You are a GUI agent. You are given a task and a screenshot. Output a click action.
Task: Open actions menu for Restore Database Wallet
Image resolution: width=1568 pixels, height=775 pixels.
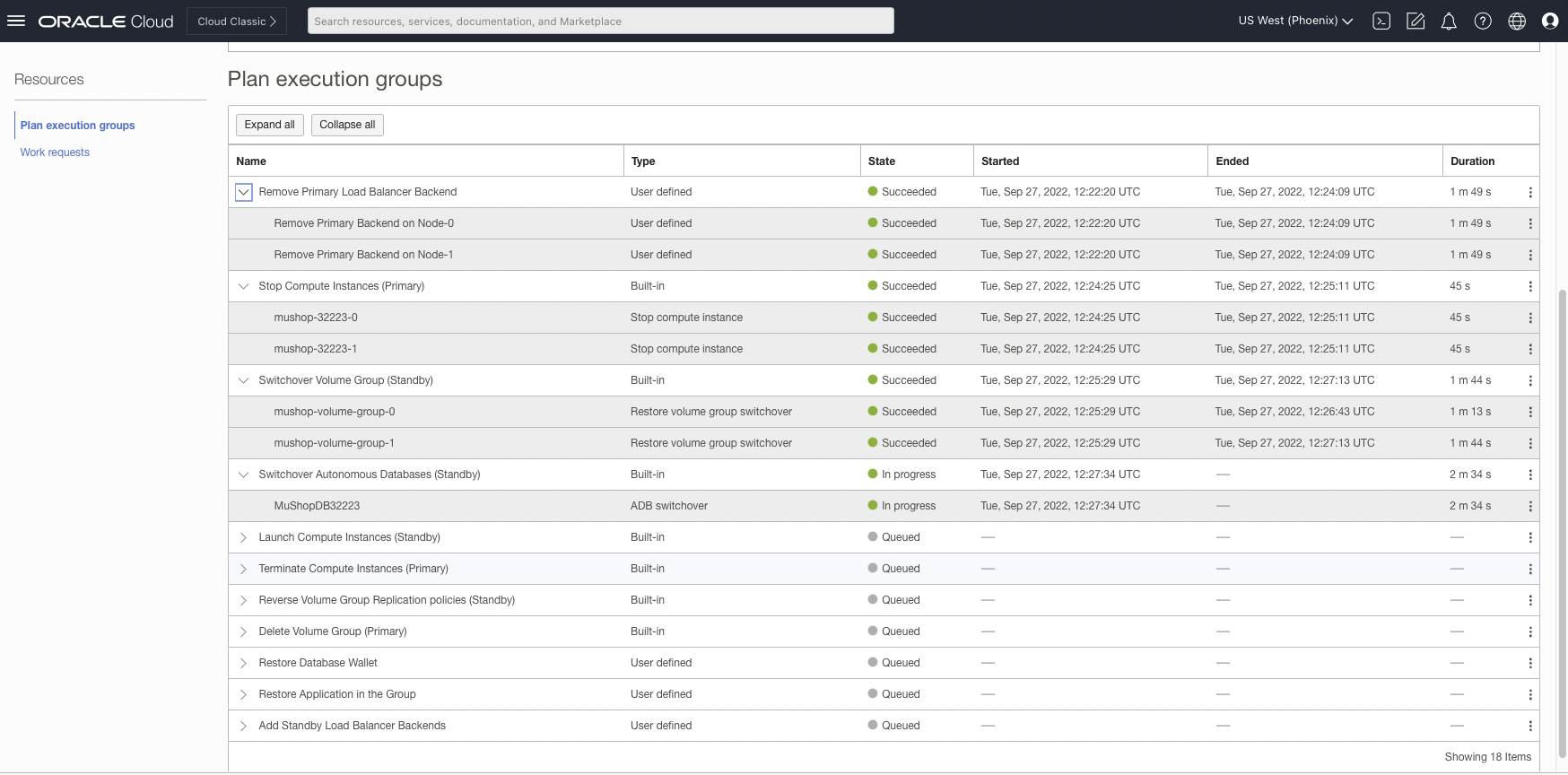click(x=1530, y=663)
